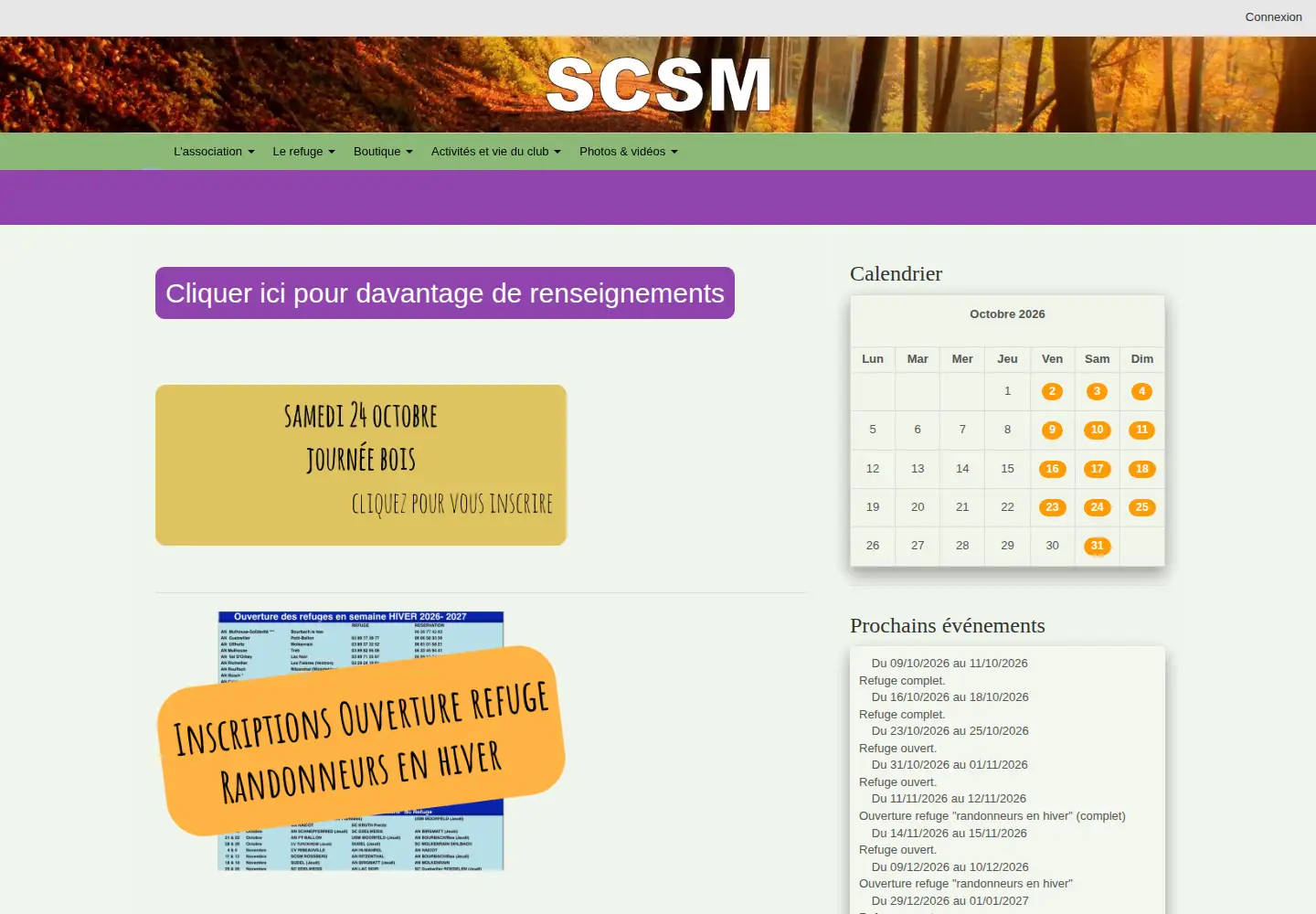Open the Inscriptions ouverture refuge randonneurs banner
This screenshot has width=1316, height=914.
pyautogui.click(x=361, y=740)
